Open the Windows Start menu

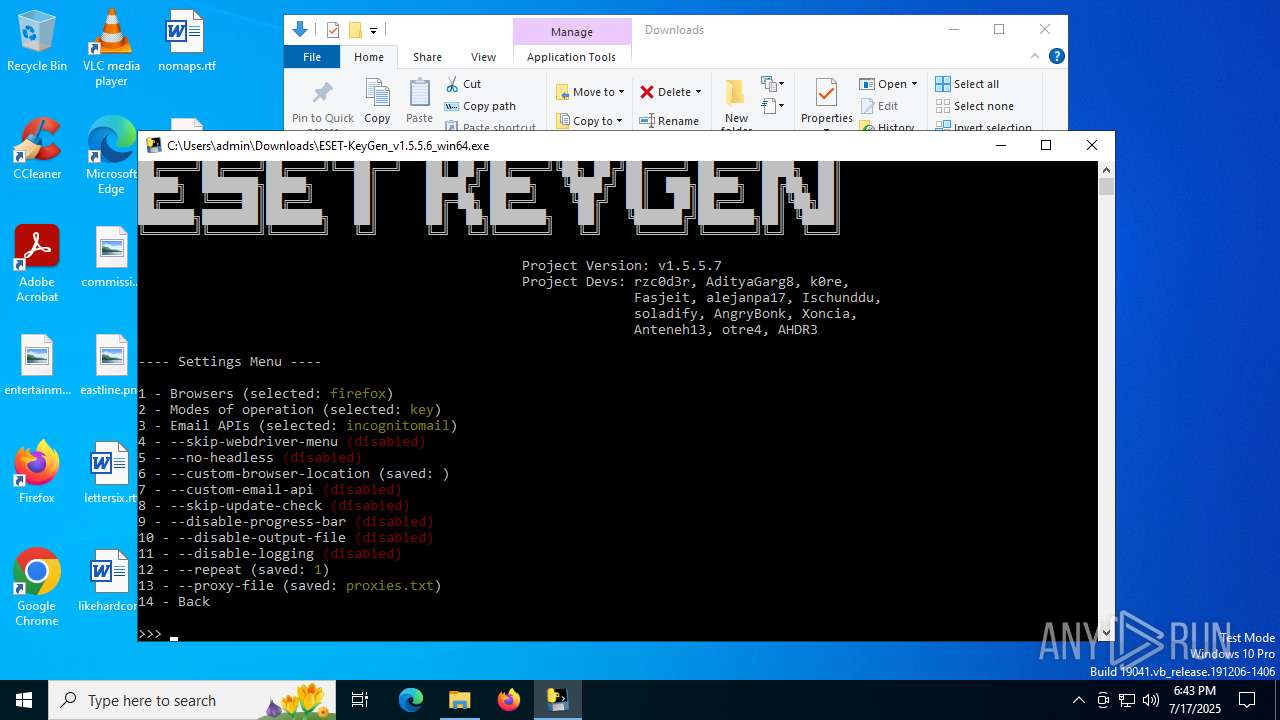coord(24,700)
